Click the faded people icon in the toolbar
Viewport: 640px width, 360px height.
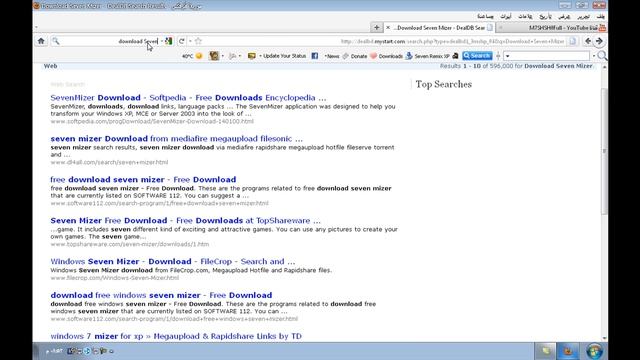(x=233, y=56)
